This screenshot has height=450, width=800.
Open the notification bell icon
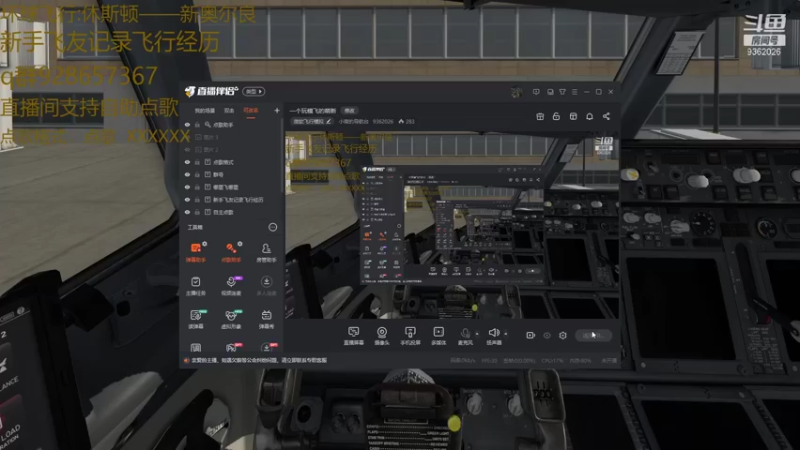pos(589,116)
